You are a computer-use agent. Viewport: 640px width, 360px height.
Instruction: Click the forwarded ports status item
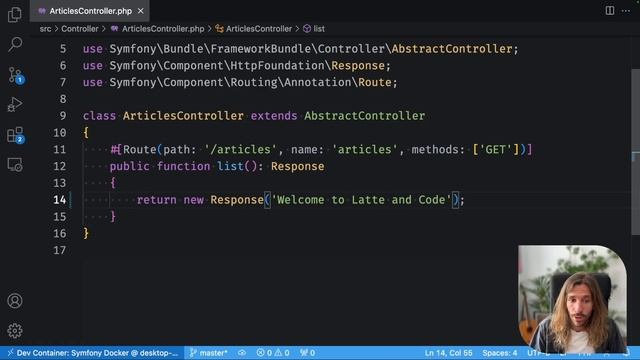coord(307,353)
